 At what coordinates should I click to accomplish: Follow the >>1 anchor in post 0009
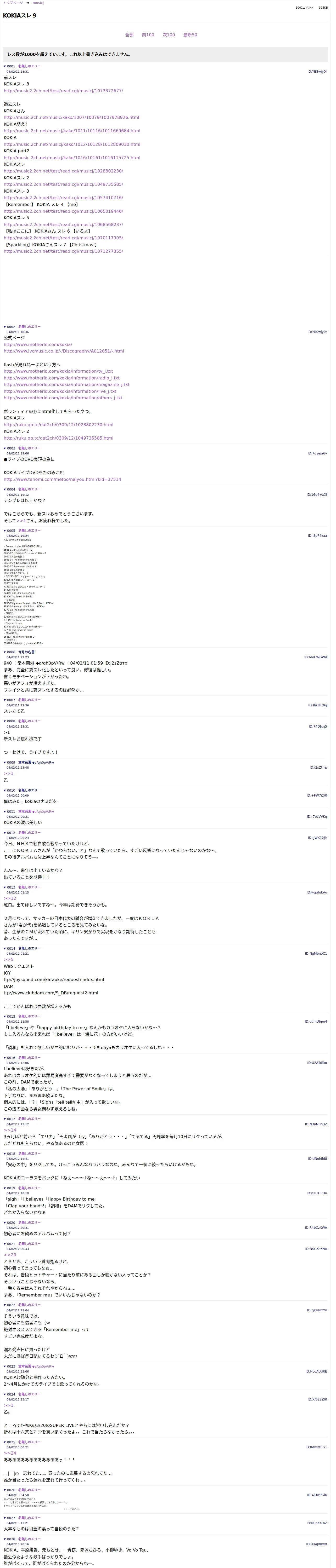[9, 774]
